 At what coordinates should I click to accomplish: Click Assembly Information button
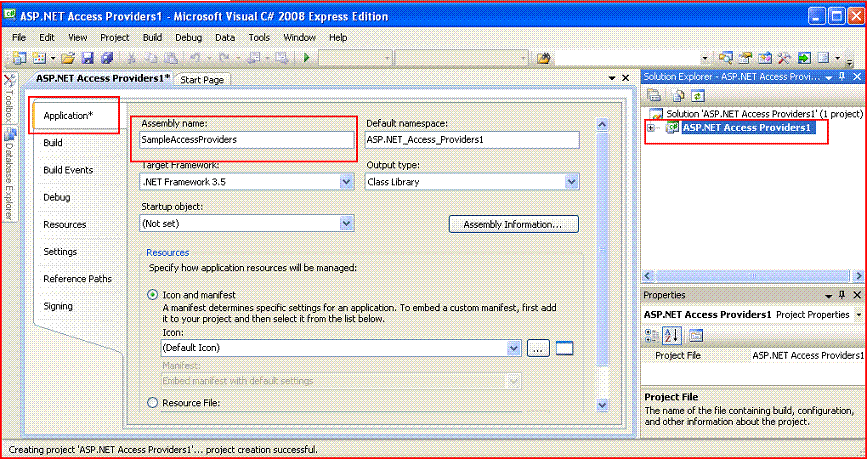coord(513,225)
